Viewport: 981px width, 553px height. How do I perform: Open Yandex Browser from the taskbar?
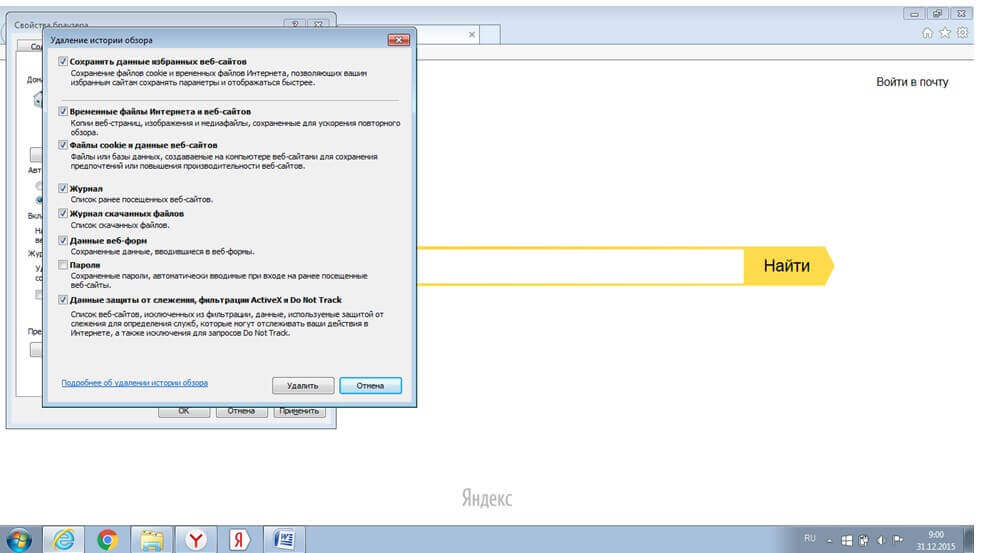197,539
